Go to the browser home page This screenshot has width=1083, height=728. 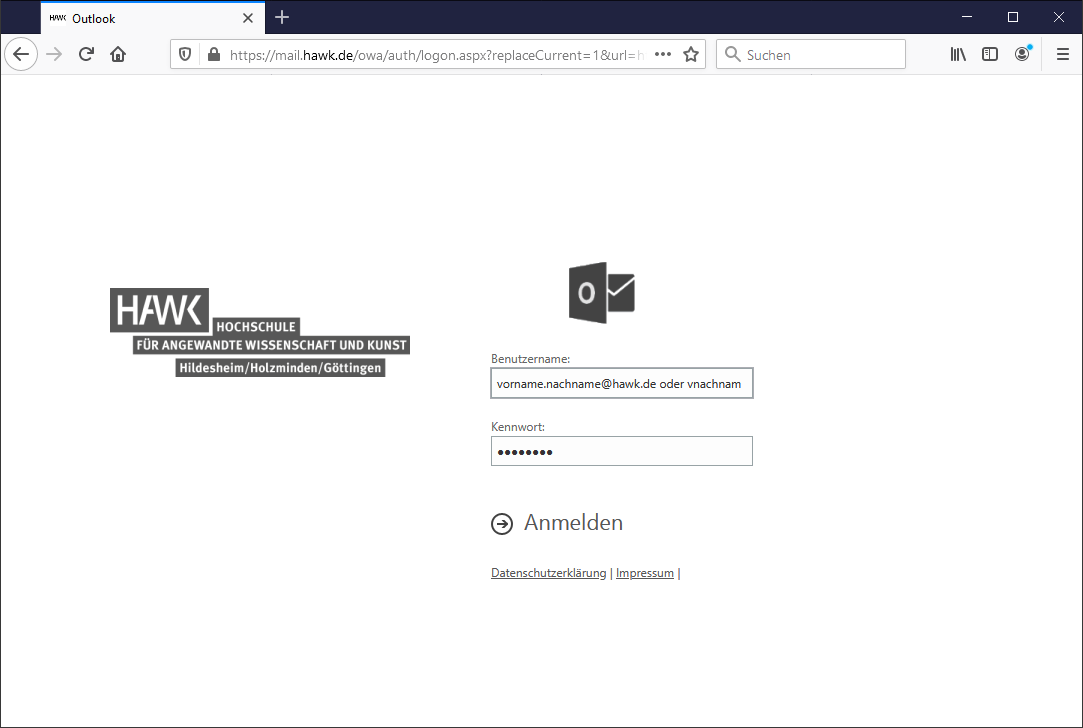[118, 55]
